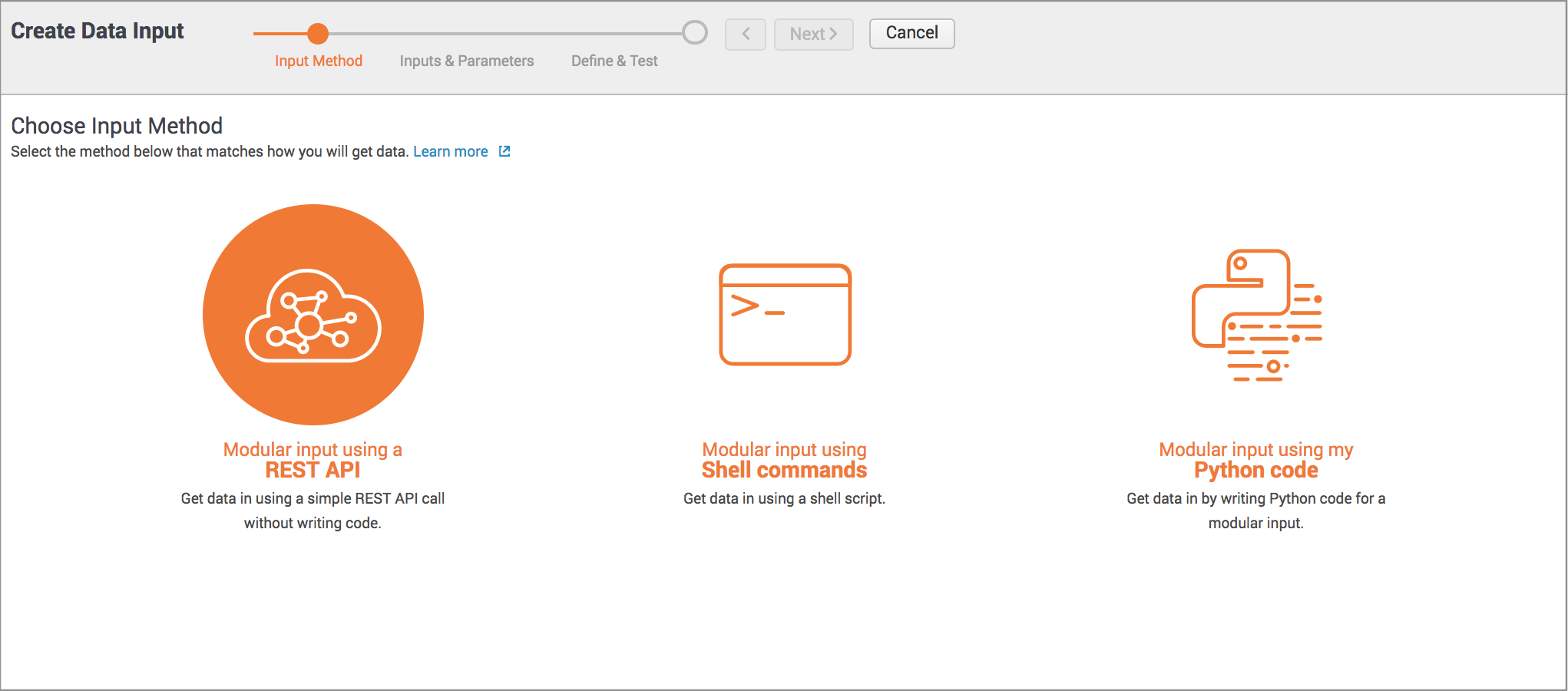1568x691 pixels.
Task: Click the back arrow navigation icon
Action: click(745, 34)
